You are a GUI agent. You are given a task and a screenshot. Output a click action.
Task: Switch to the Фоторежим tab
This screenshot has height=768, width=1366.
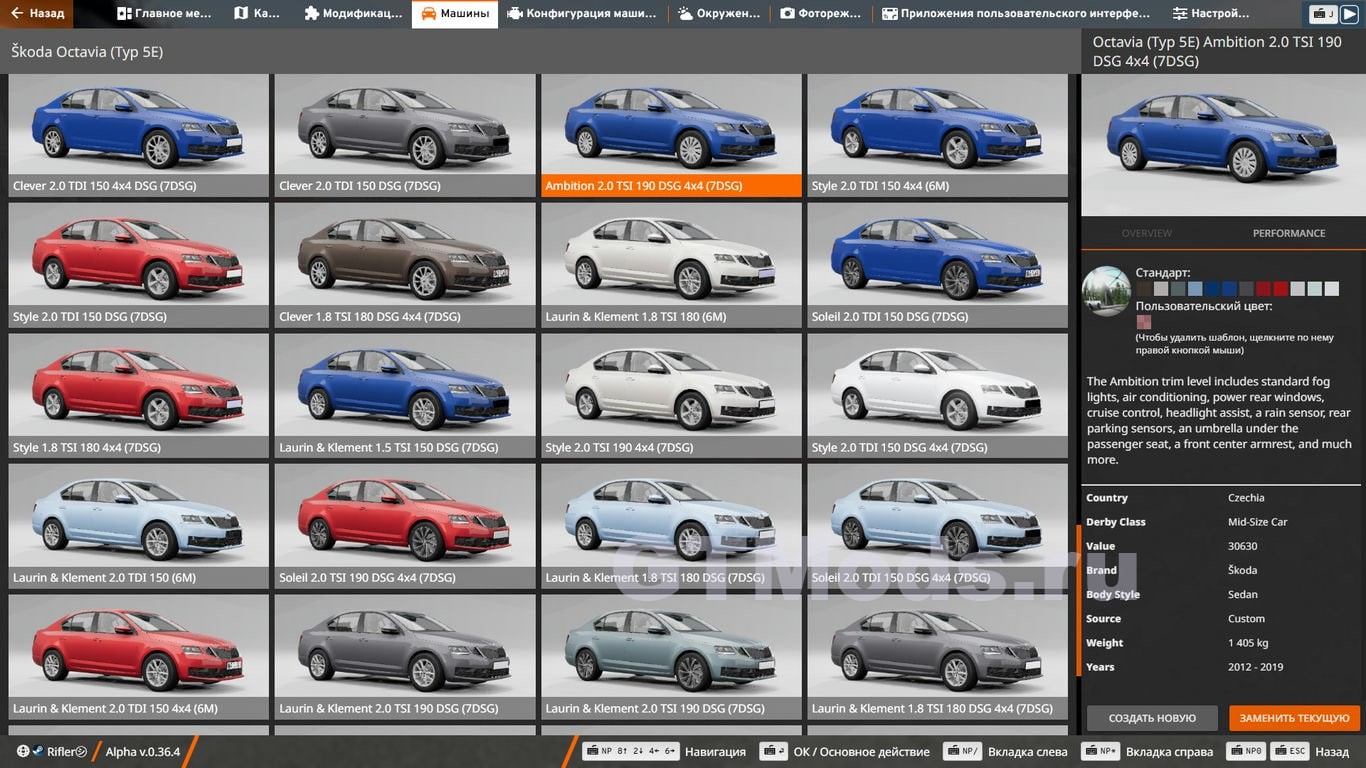click(820, 14)
